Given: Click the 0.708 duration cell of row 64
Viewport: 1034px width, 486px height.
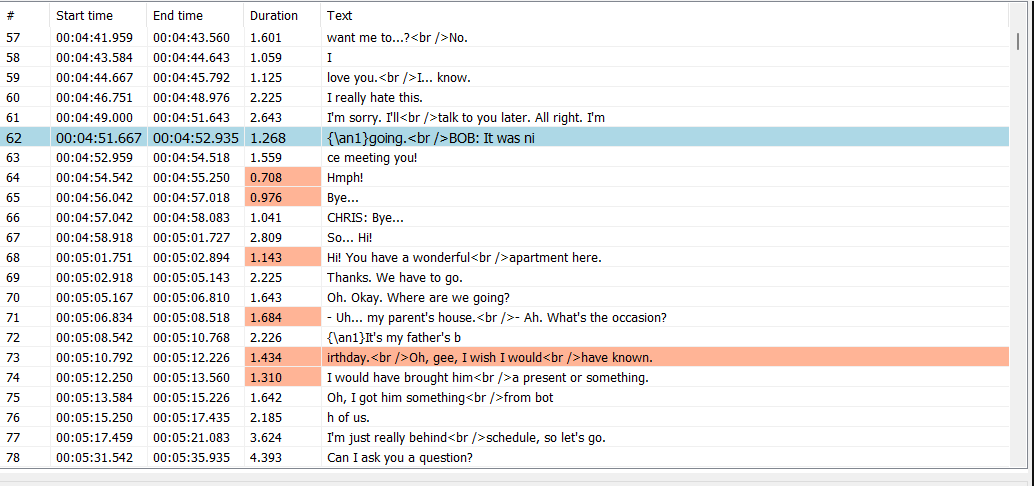Looking at the screenshot, I should (x=282, y=177).
